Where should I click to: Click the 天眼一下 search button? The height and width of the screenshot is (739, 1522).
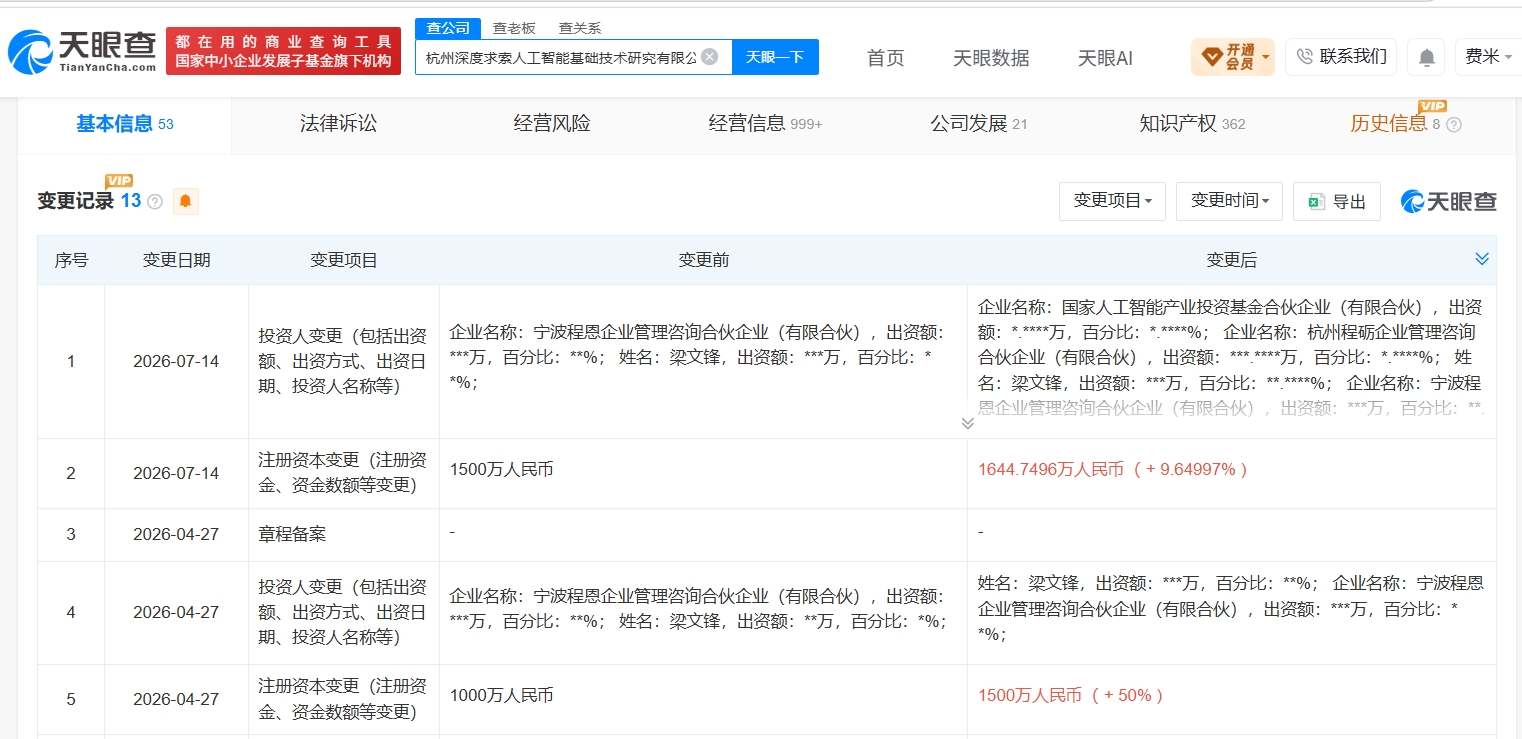775,57
